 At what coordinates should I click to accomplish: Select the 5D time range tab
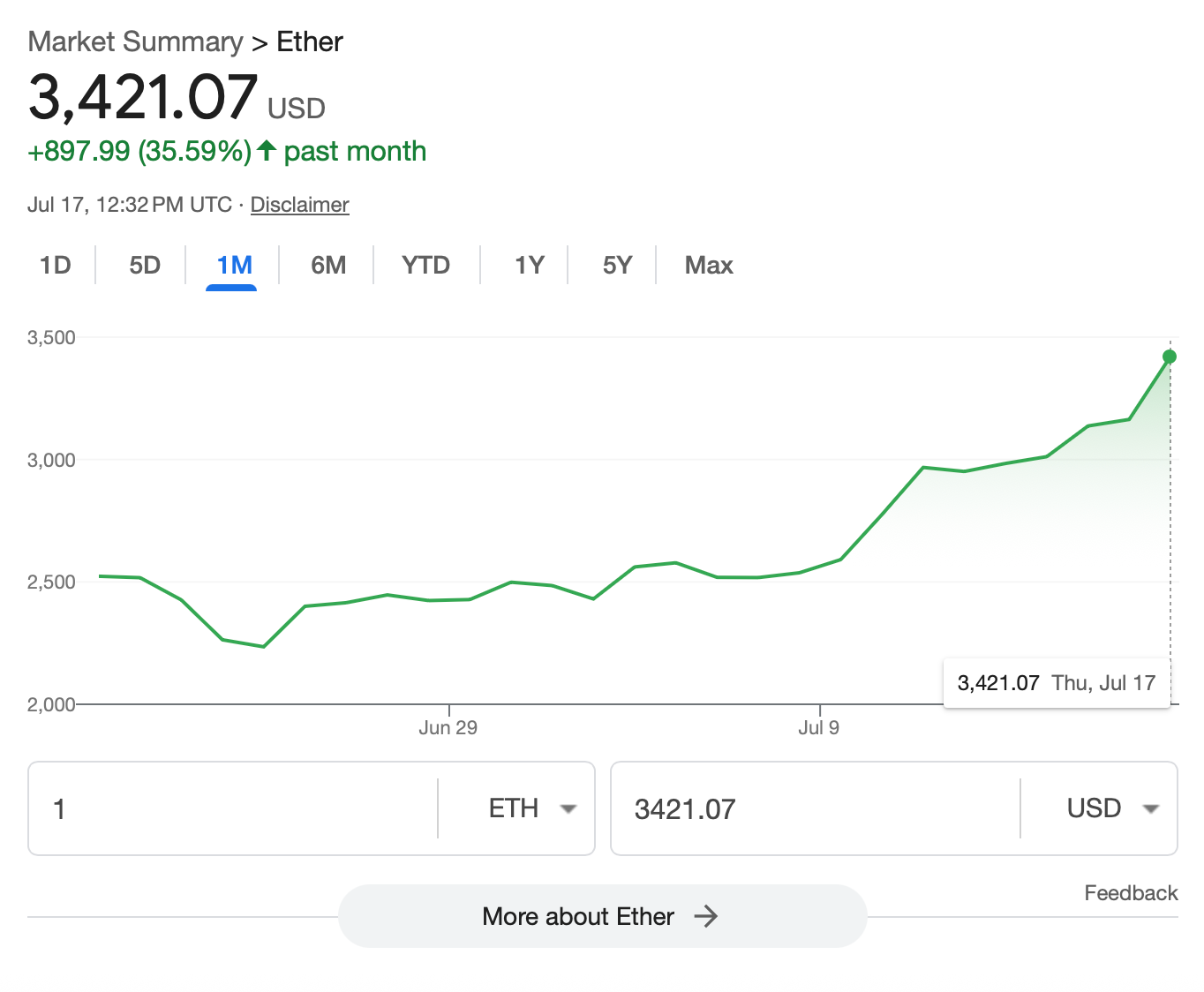pyautogui.click(x=145, y=265)
